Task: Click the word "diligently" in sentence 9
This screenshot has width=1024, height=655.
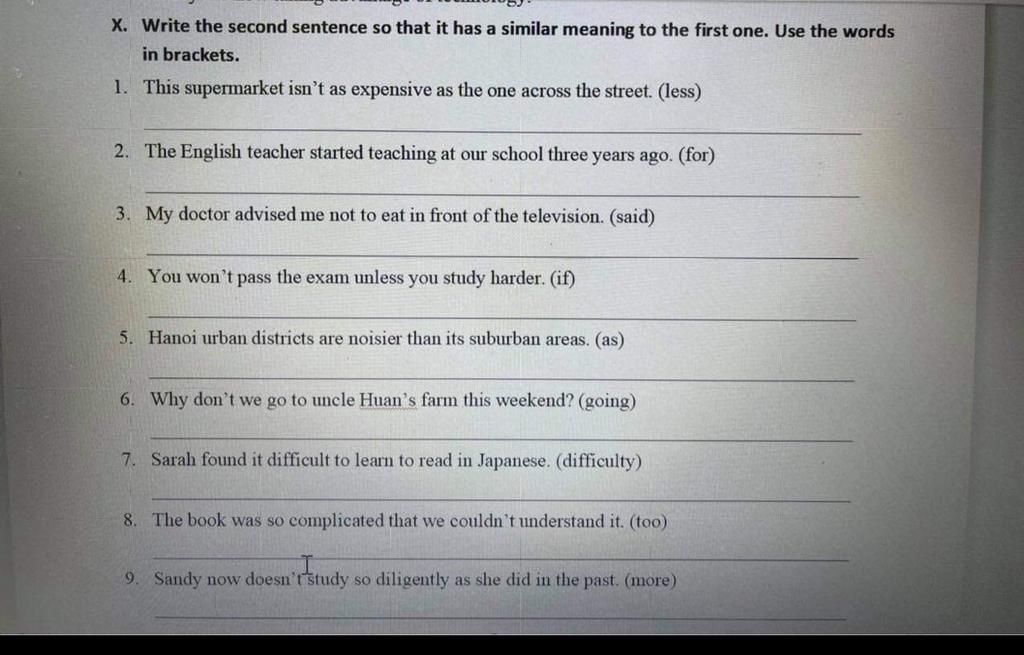Action: pyautogui.click(x=412, y=580)
